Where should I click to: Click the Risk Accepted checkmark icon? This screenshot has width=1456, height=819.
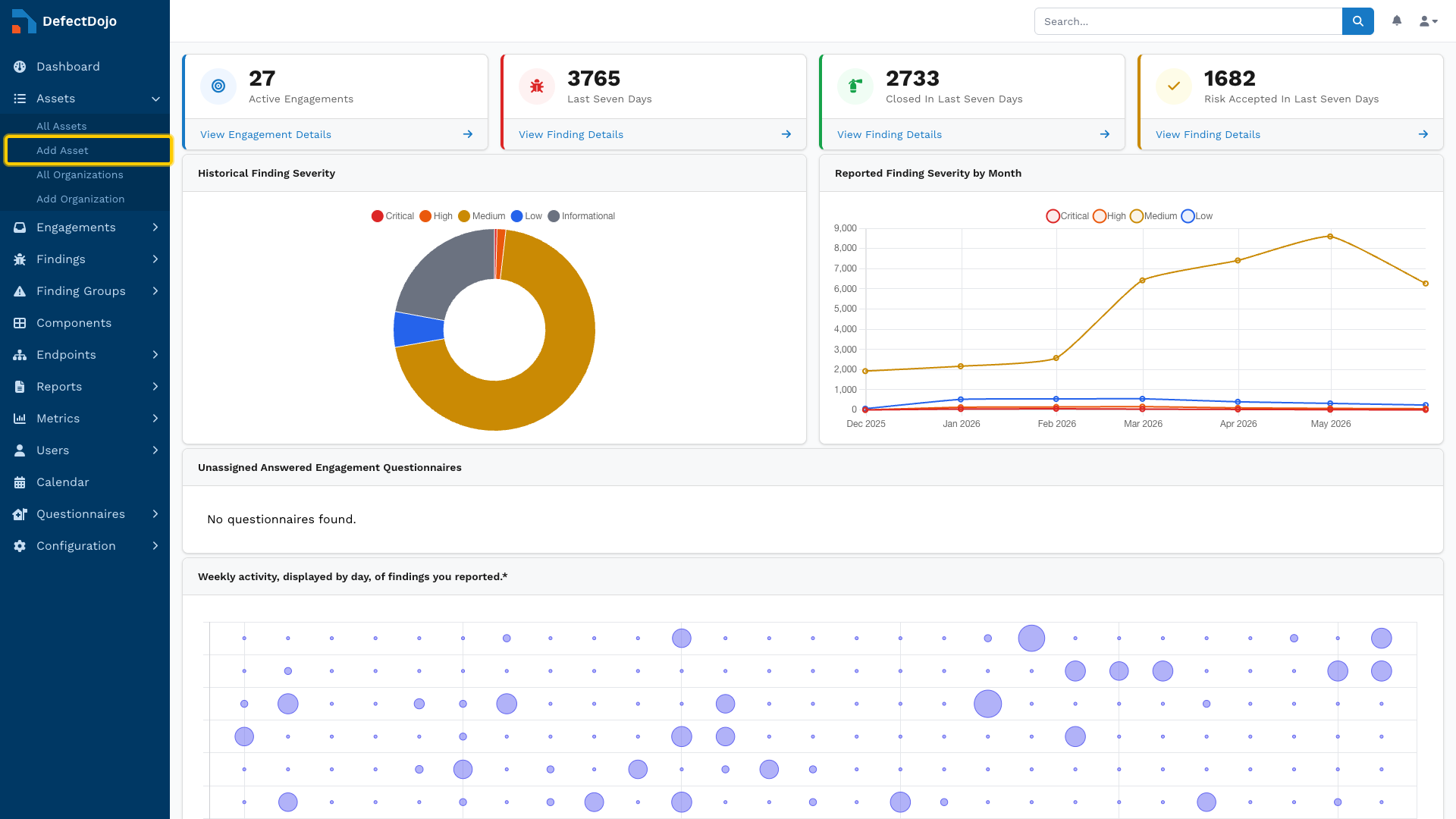pos(1174,86)
